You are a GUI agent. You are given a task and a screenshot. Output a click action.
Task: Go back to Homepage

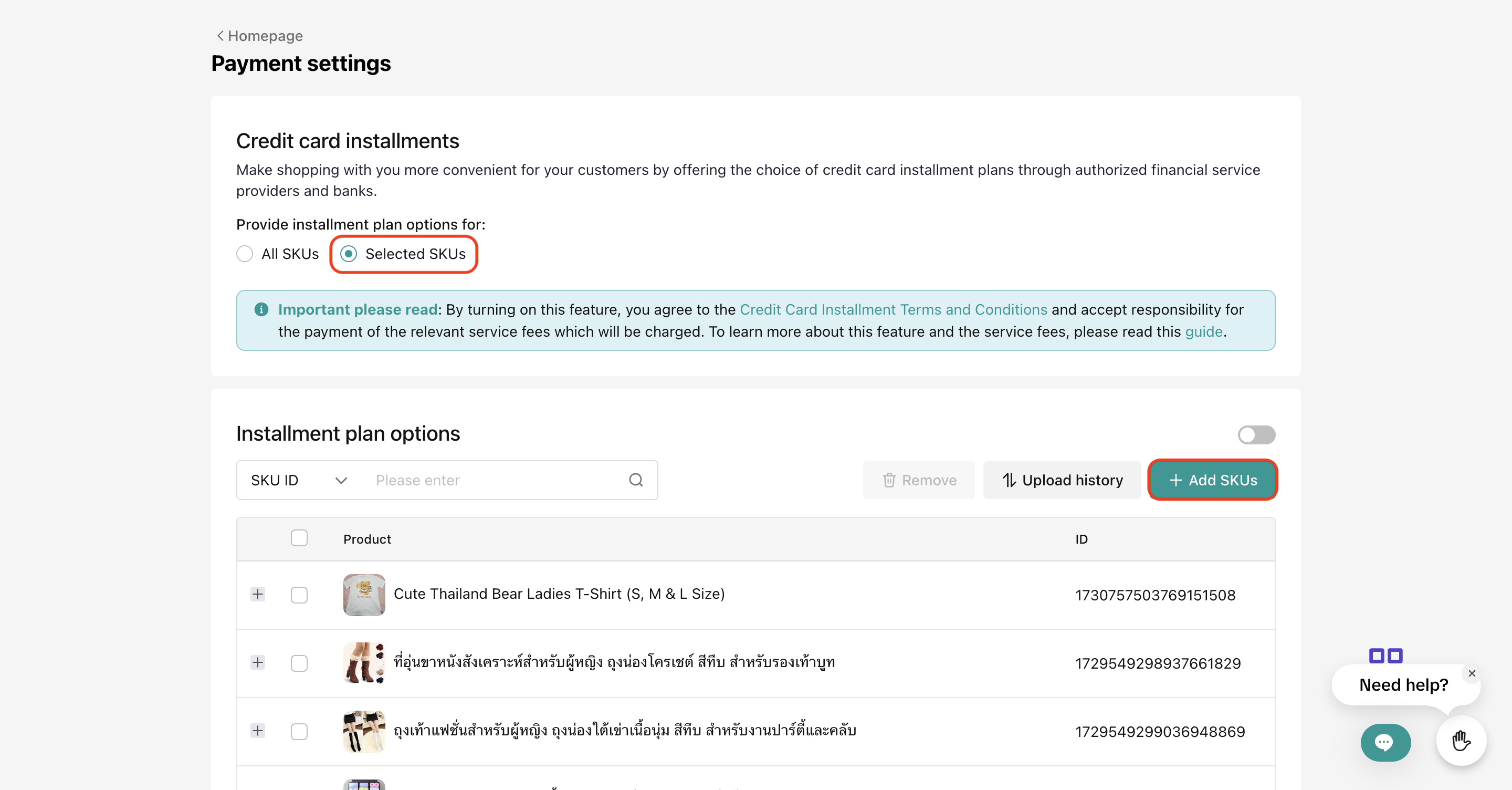coord(259,36)
